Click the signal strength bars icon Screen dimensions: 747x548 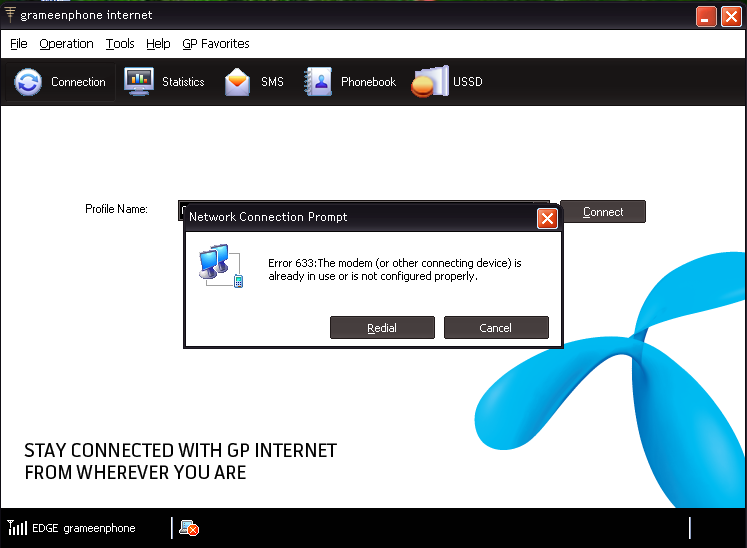17,528
